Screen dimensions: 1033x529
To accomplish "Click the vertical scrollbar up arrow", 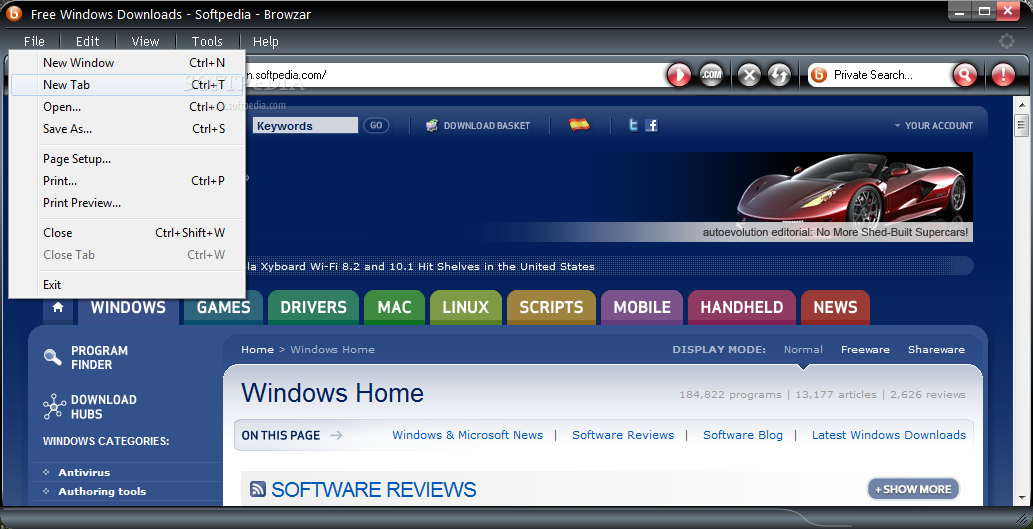I will coord(1022,105).
